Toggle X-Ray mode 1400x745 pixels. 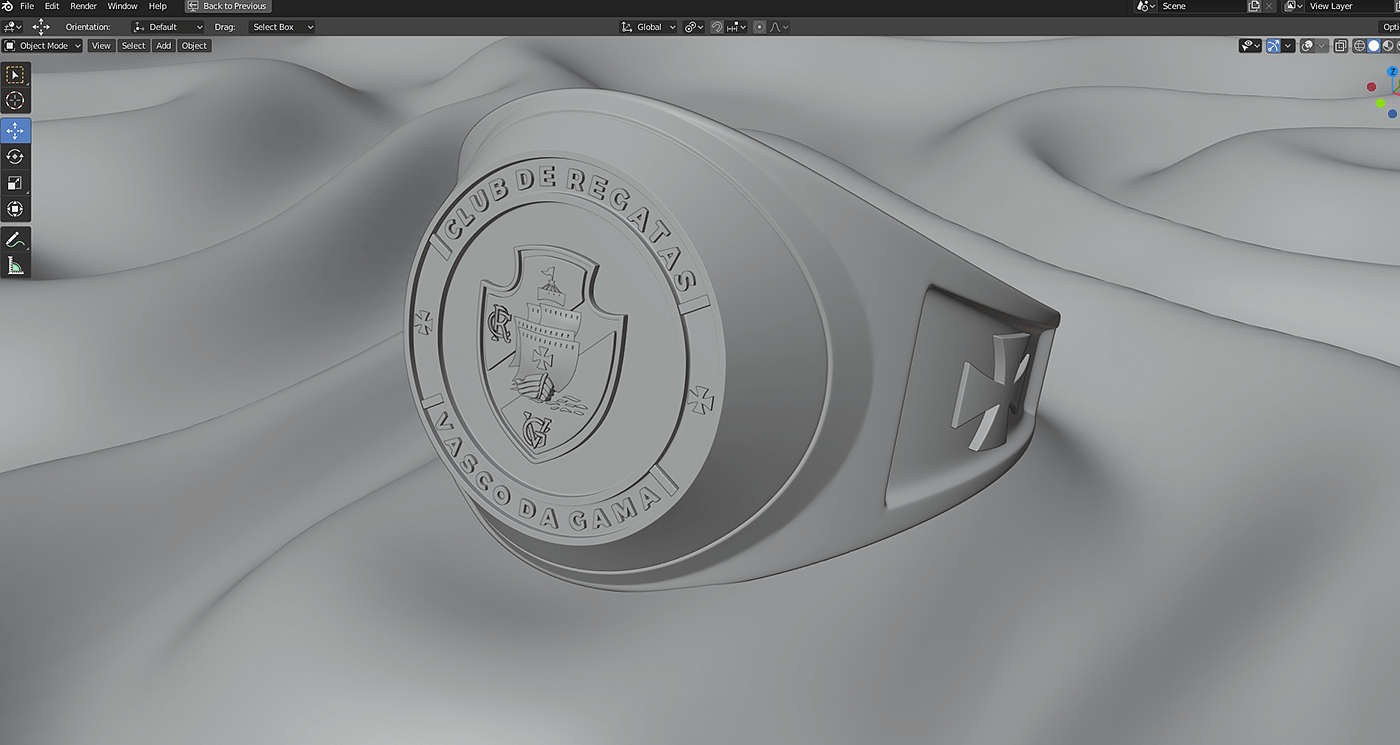(1340, 45)
